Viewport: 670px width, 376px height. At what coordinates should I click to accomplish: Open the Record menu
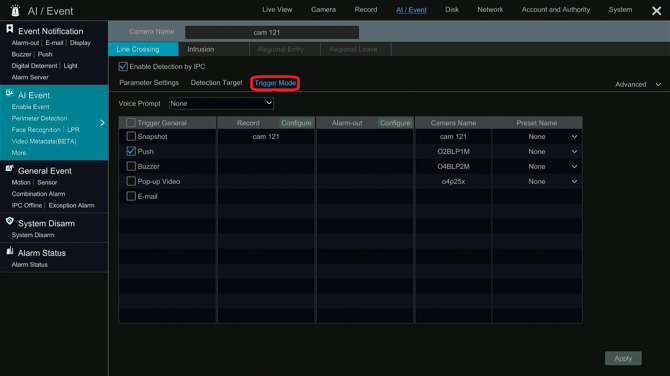coord(366,9)
